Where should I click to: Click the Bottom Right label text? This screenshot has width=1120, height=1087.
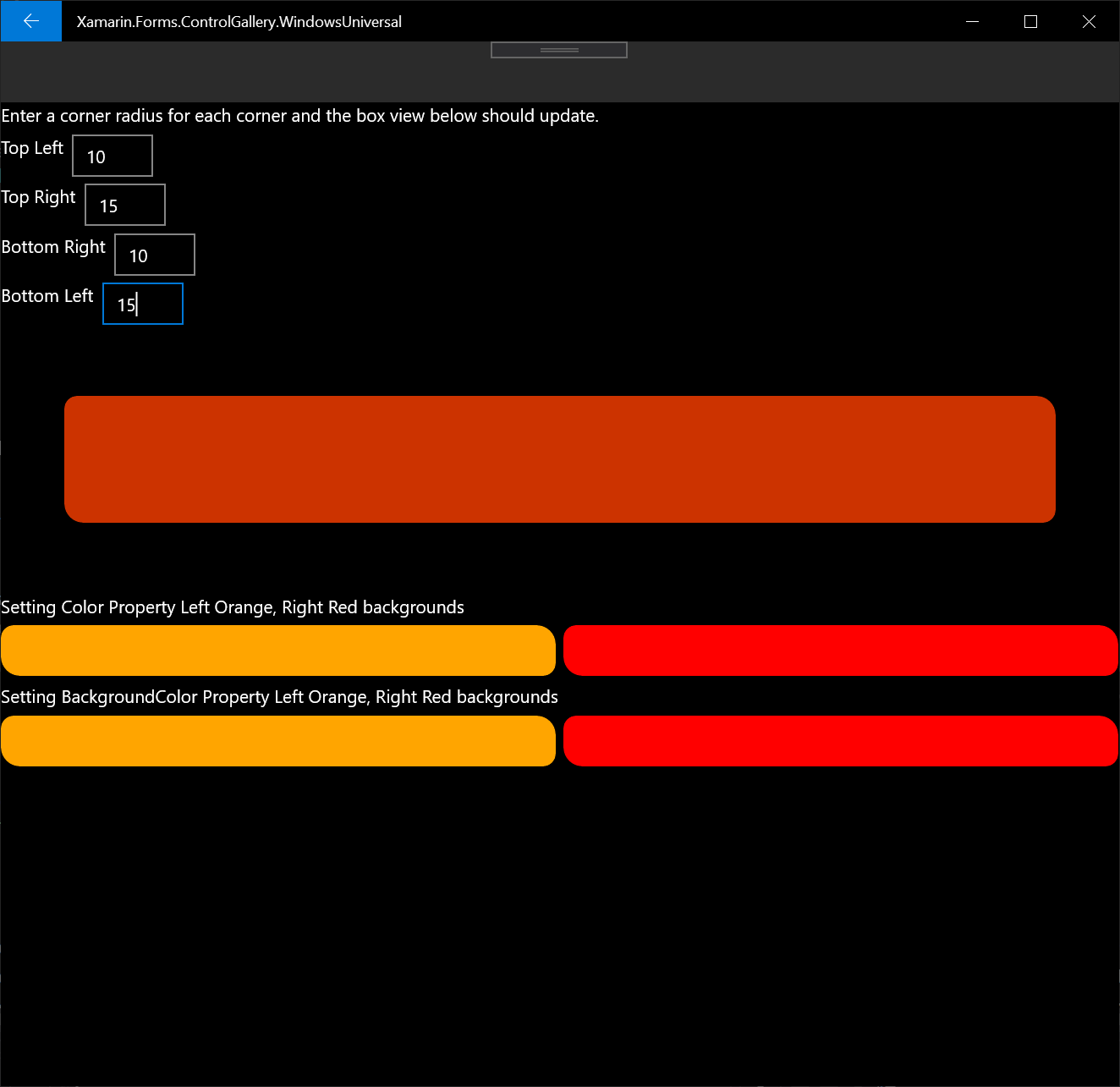[x=53, y=247]
